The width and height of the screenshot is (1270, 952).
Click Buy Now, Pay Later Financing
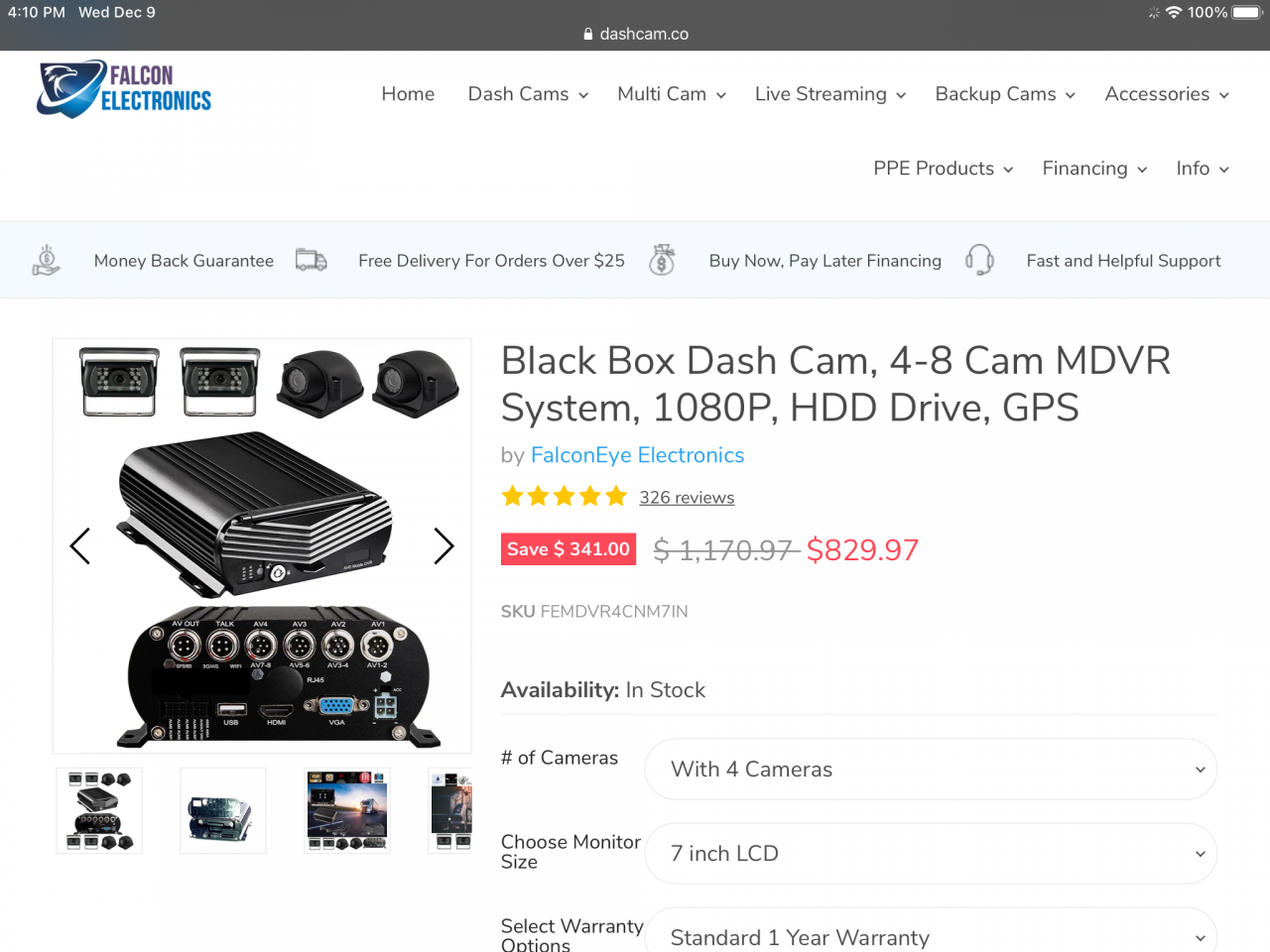pyautogui.click(x=825, y=261)
